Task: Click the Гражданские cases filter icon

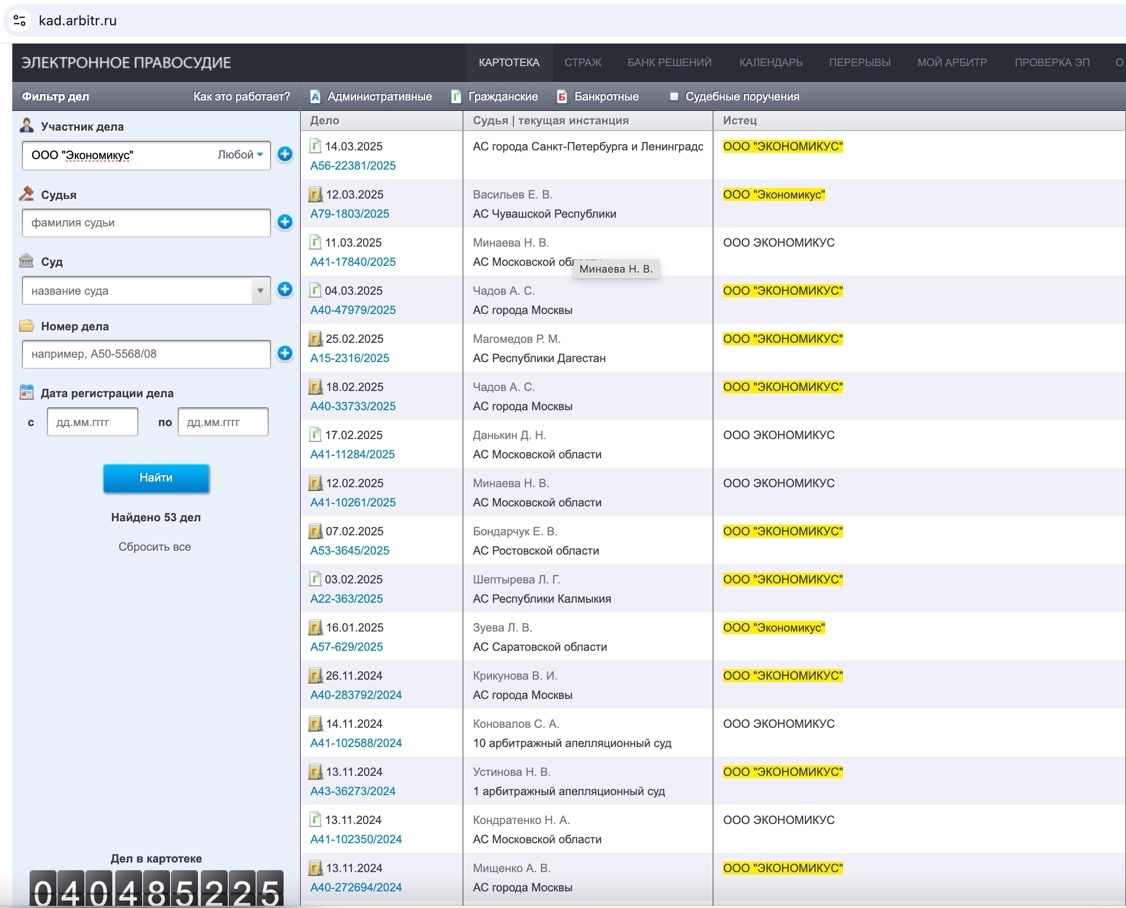Action: coord(456,97)
